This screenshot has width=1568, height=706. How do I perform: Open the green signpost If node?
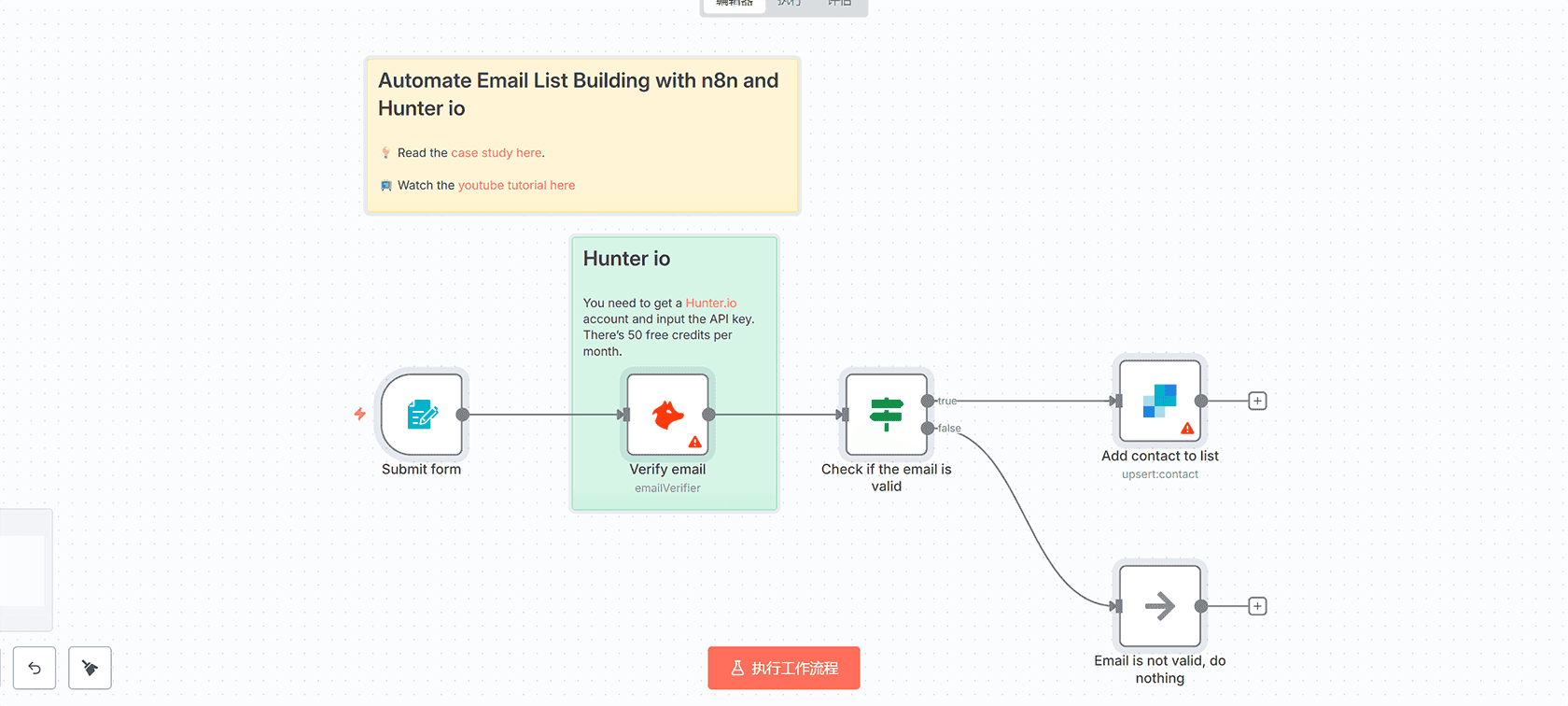[x=886, y=415]
